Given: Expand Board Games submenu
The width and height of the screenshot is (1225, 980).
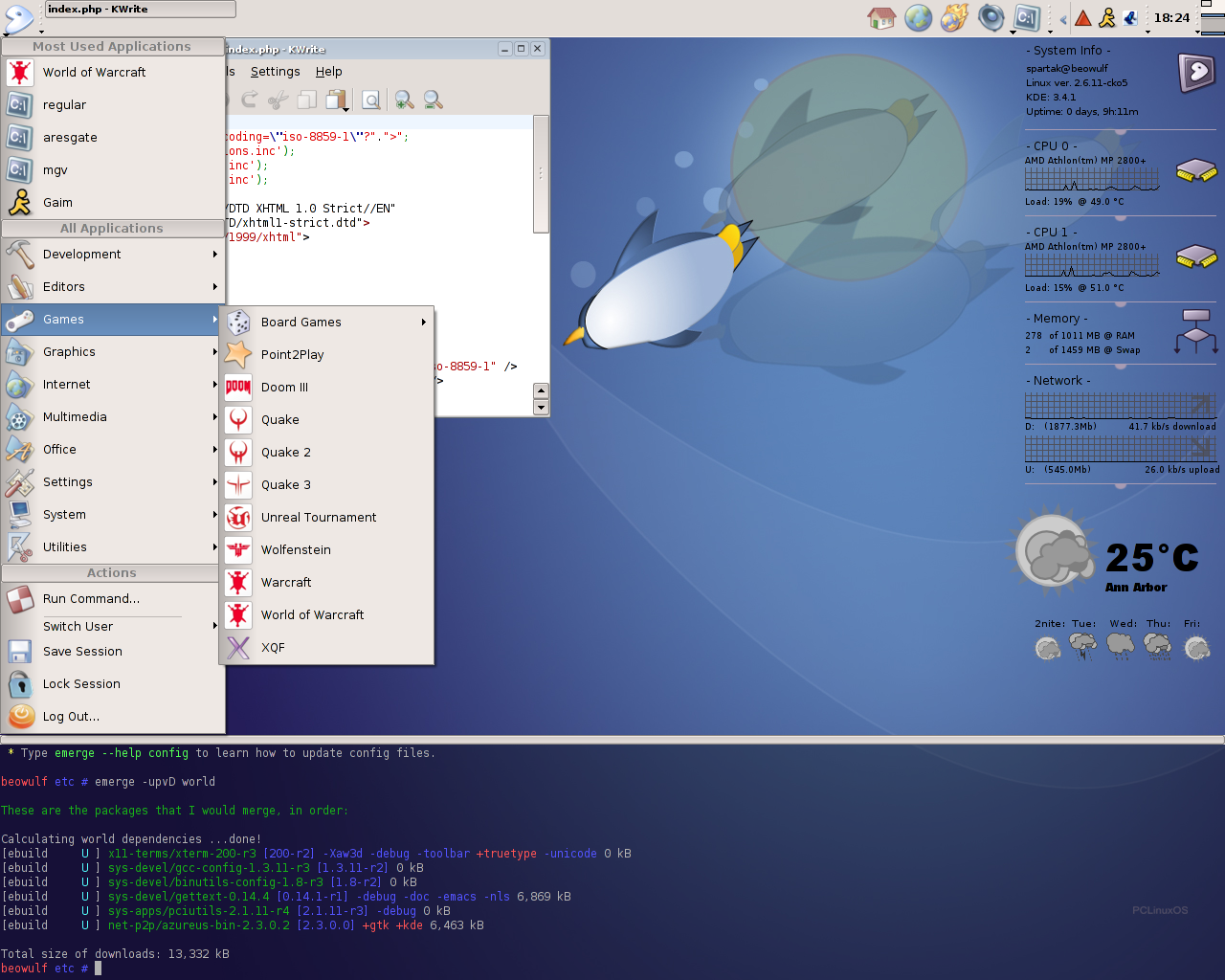Looking at the screenshot, I should (x=327, y=322).
